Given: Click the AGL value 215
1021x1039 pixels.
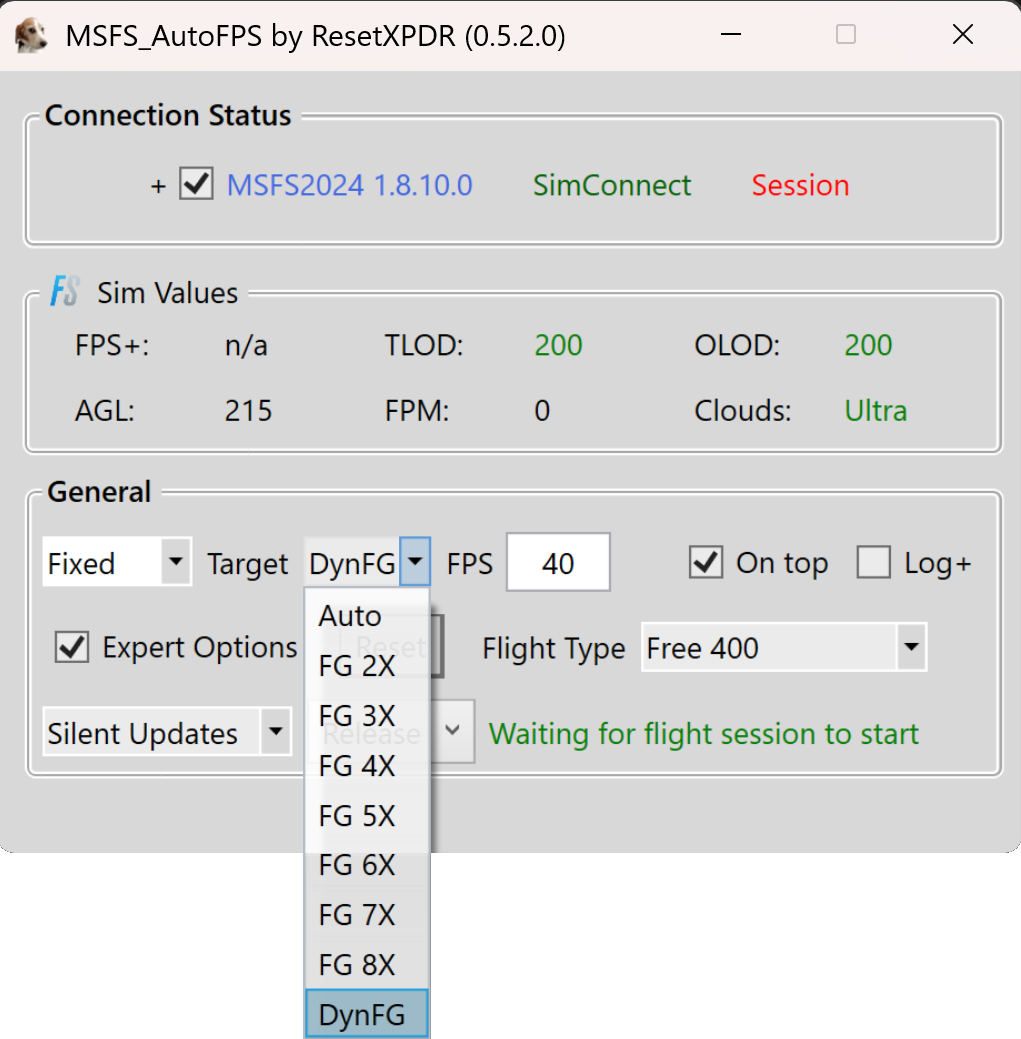Looking at the screenshot, I should pos(248,410).
